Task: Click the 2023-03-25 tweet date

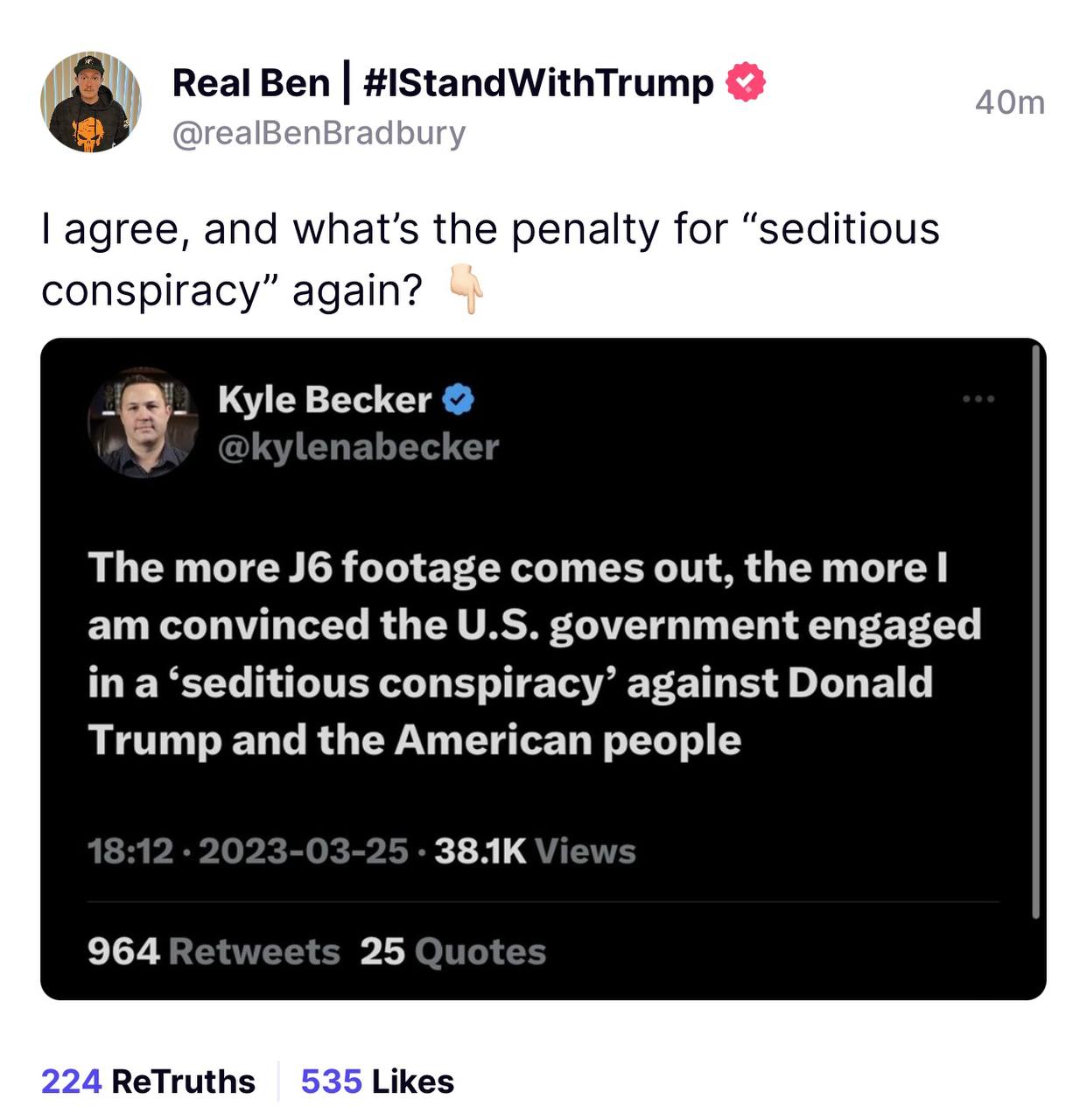Action: [304, 850]
